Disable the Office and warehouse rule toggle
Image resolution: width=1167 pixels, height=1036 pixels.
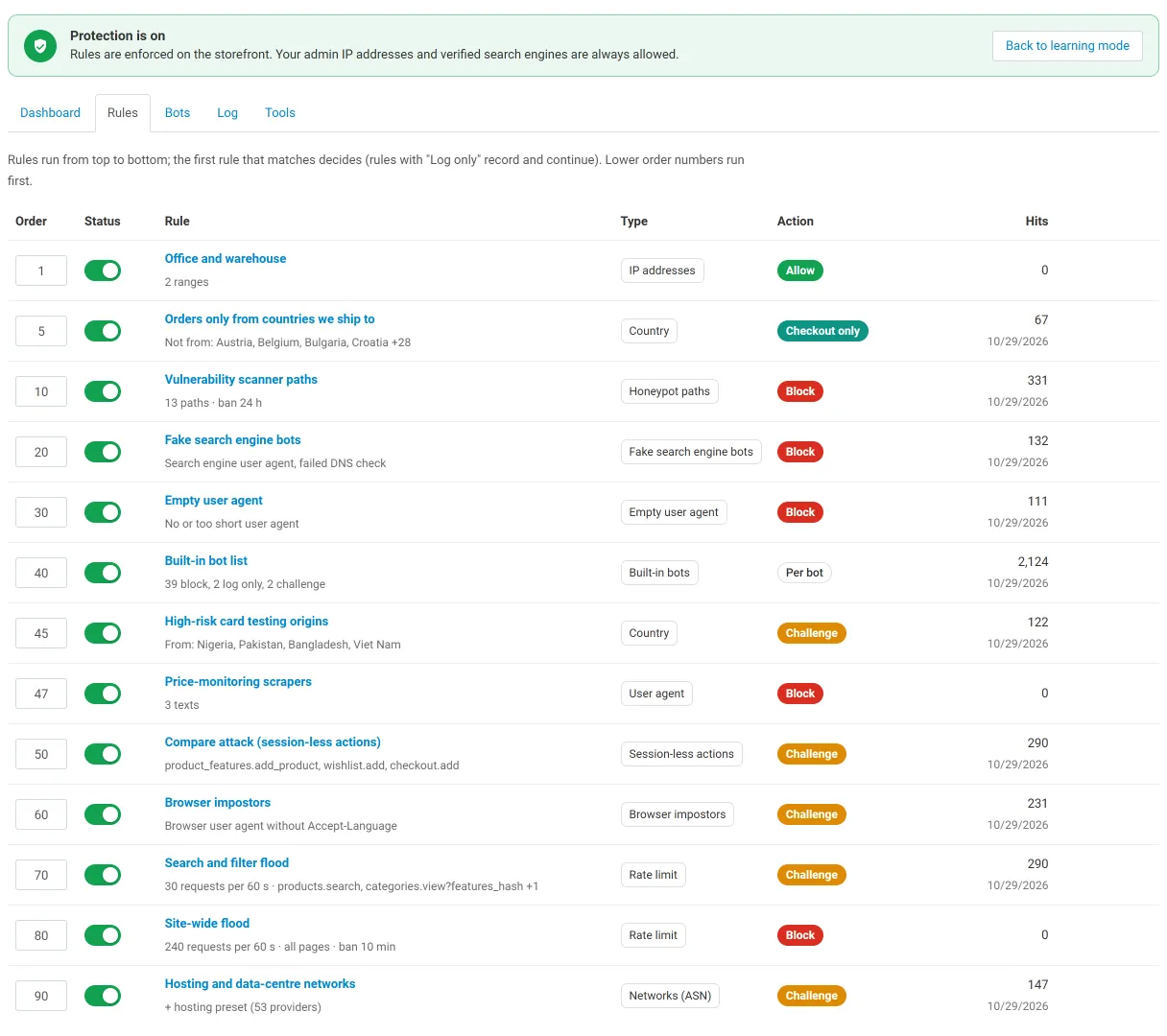click(x=103, y=271)
